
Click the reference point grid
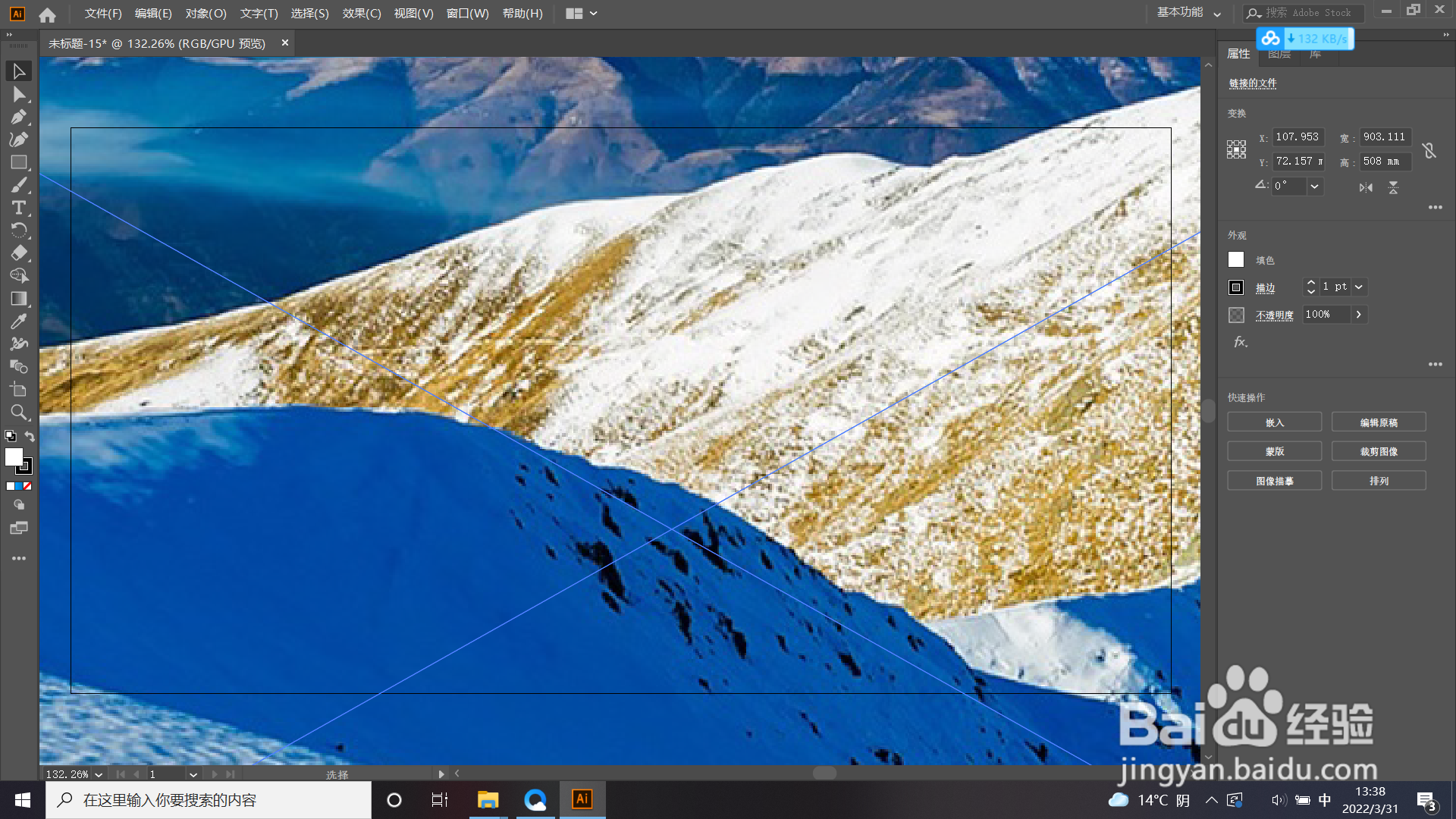[x=1236, y=149]
